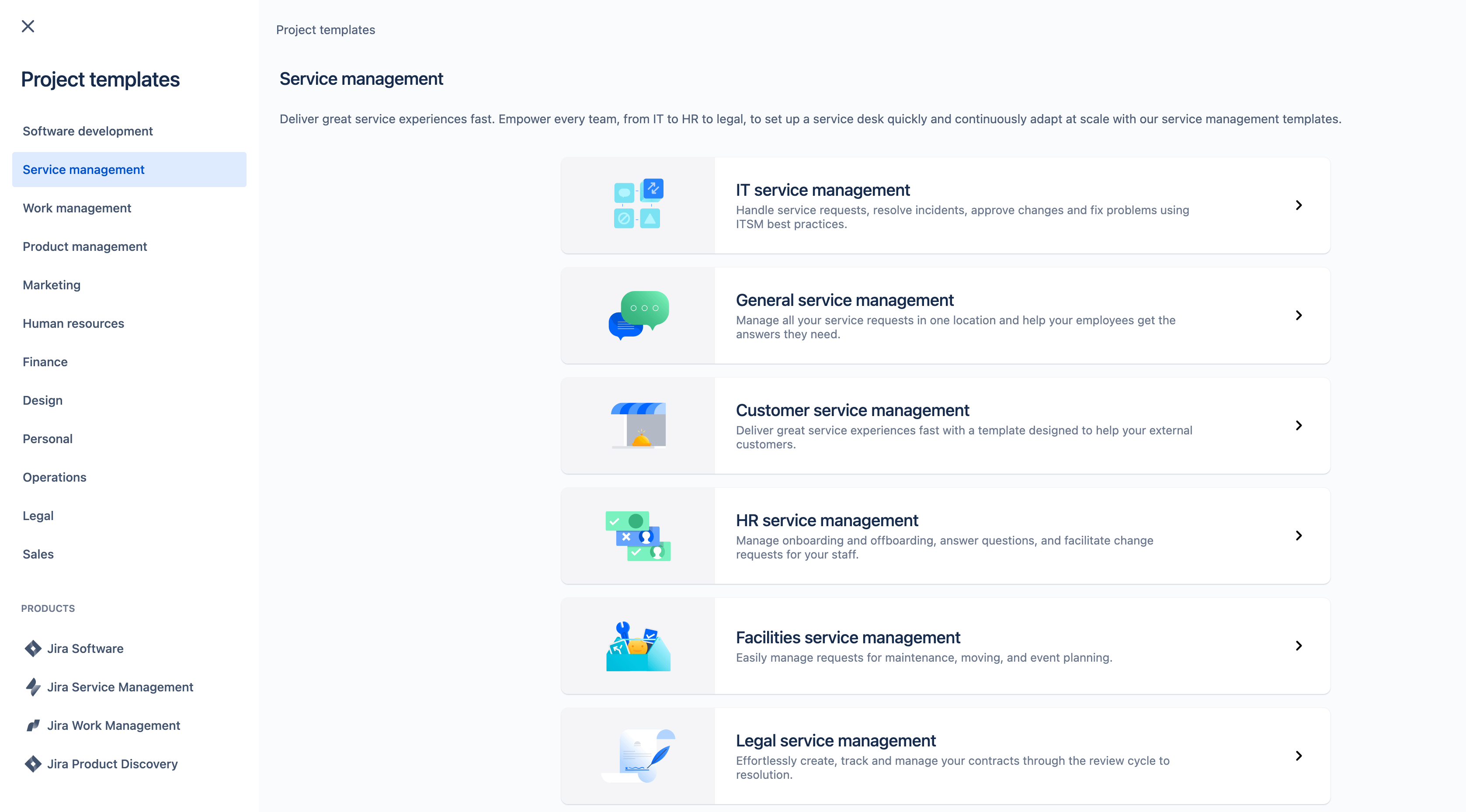Screen dimensions: 1466x812
Task: Expand the IT service management template
Action: pyautogui.click(x=1298, y=205)
